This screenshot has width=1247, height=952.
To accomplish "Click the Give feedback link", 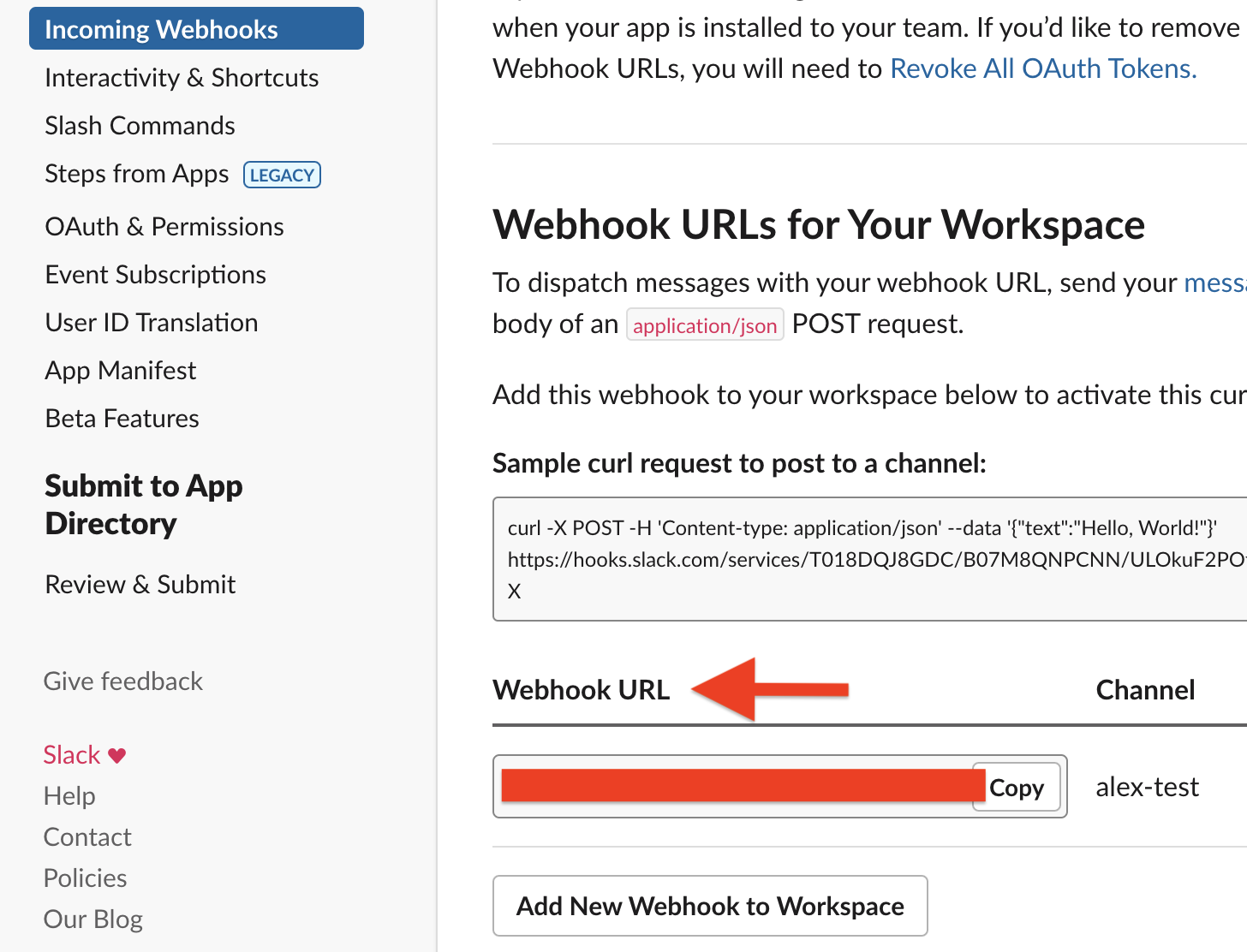I will tap(123, 681).
